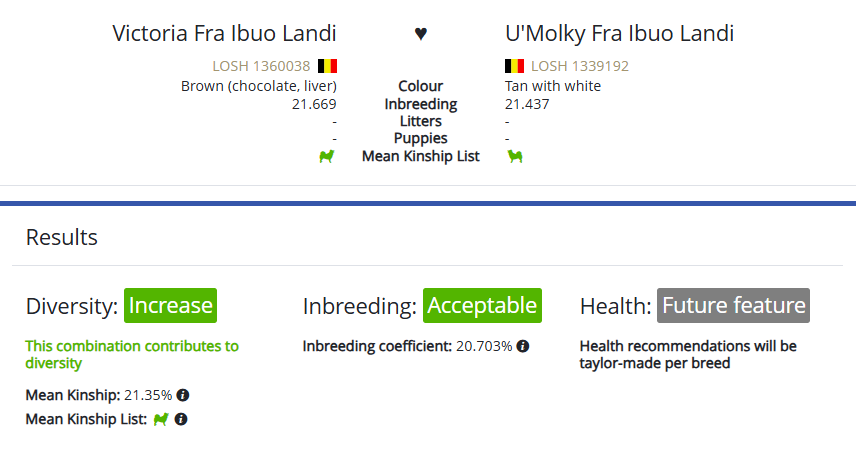Click the Results section heading
The width and height of the screenshot is (856, 461).
62,237
